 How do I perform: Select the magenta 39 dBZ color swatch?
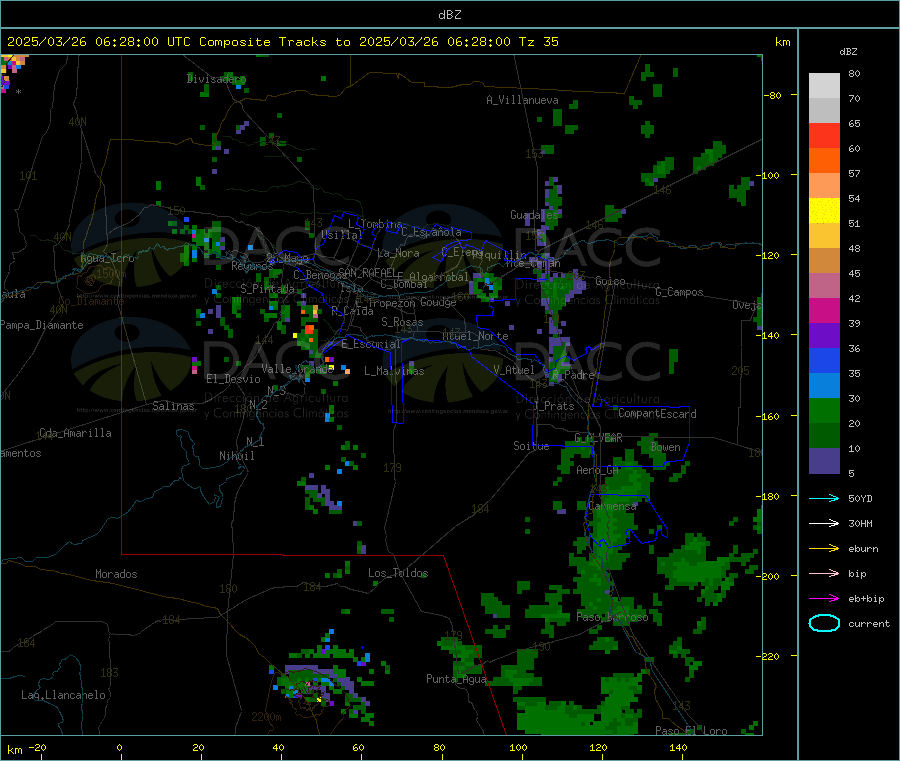click(x=824, y=310)
